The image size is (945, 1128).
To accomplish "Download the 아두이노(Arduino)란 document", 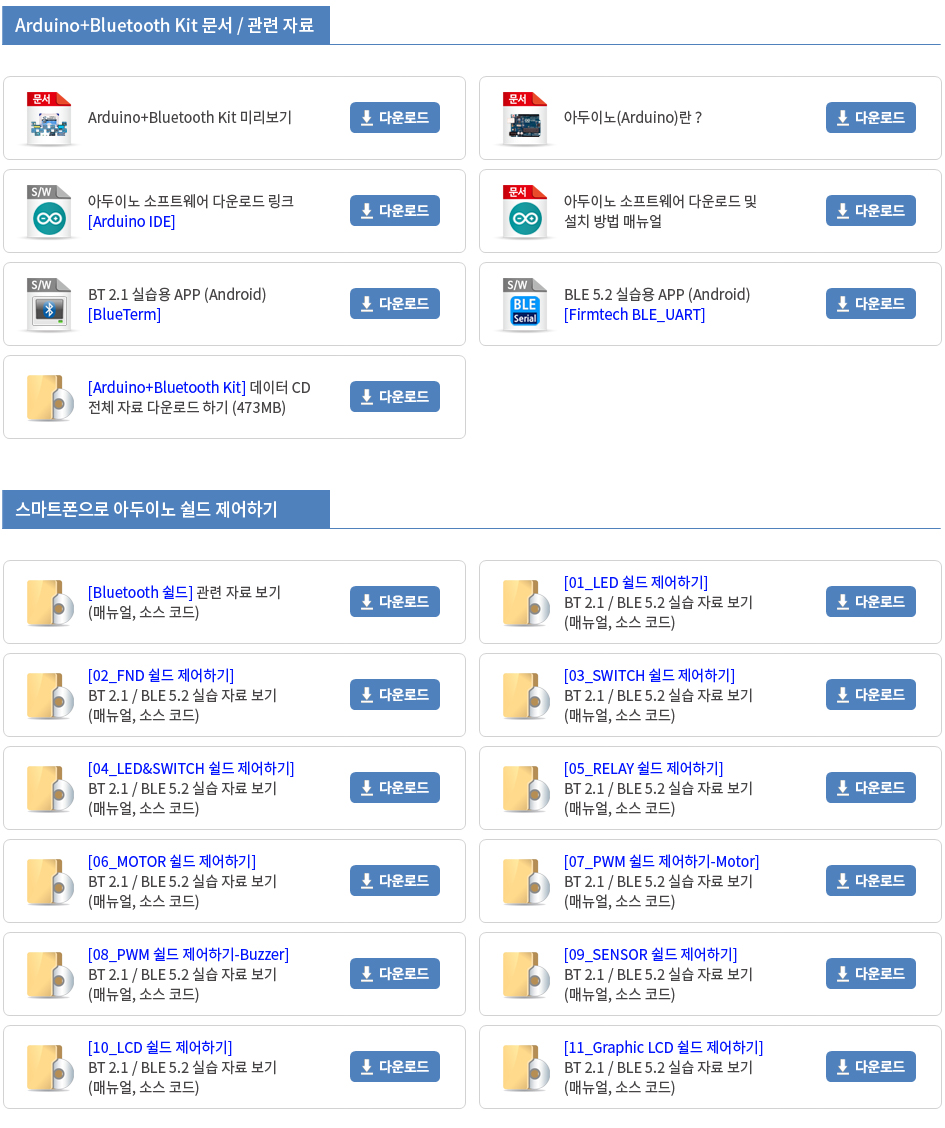I will pos(871,118).
